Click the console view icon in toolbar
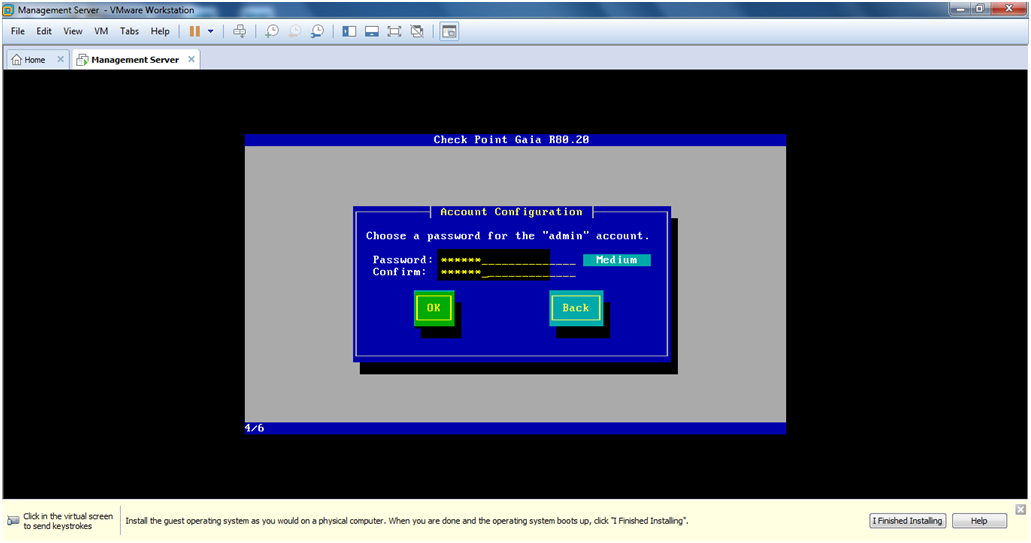Viewport: 1031px width, 543px height. pyautogui.click(x=449, y=31)
